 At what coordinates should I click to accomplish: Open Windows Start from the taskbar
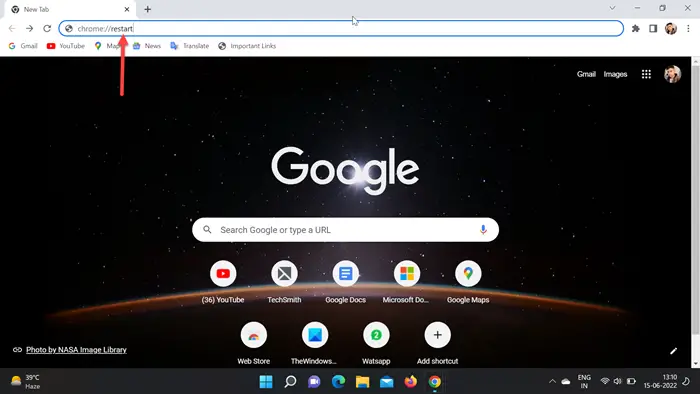point(266,382)
